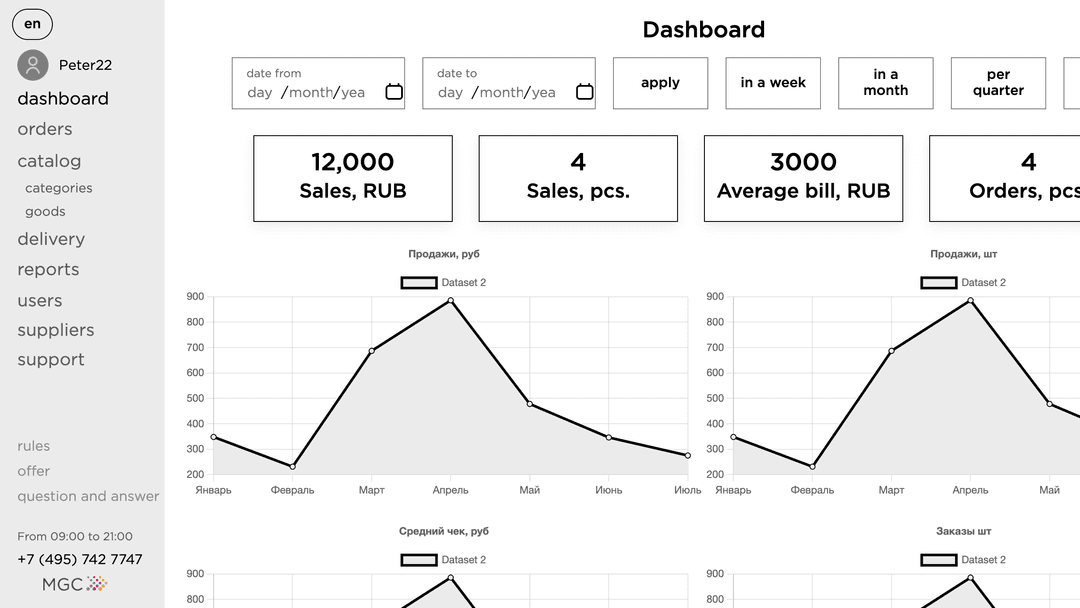Select the per quarter filter button

[998, 83]
